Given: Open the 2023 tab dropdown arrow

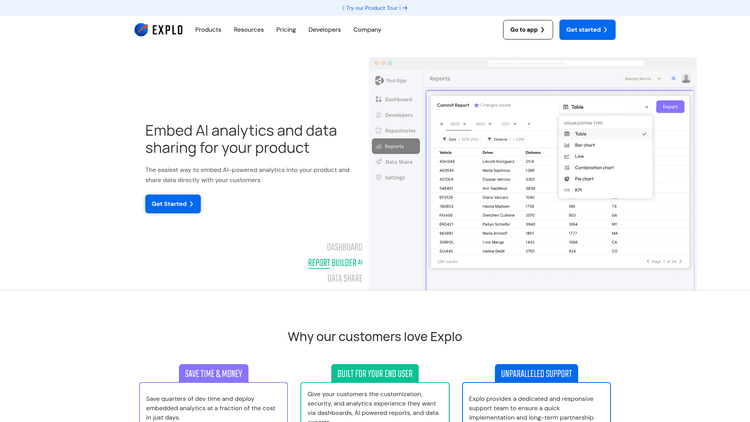Looking at the screenshot, I should click(x=464, y=124).
